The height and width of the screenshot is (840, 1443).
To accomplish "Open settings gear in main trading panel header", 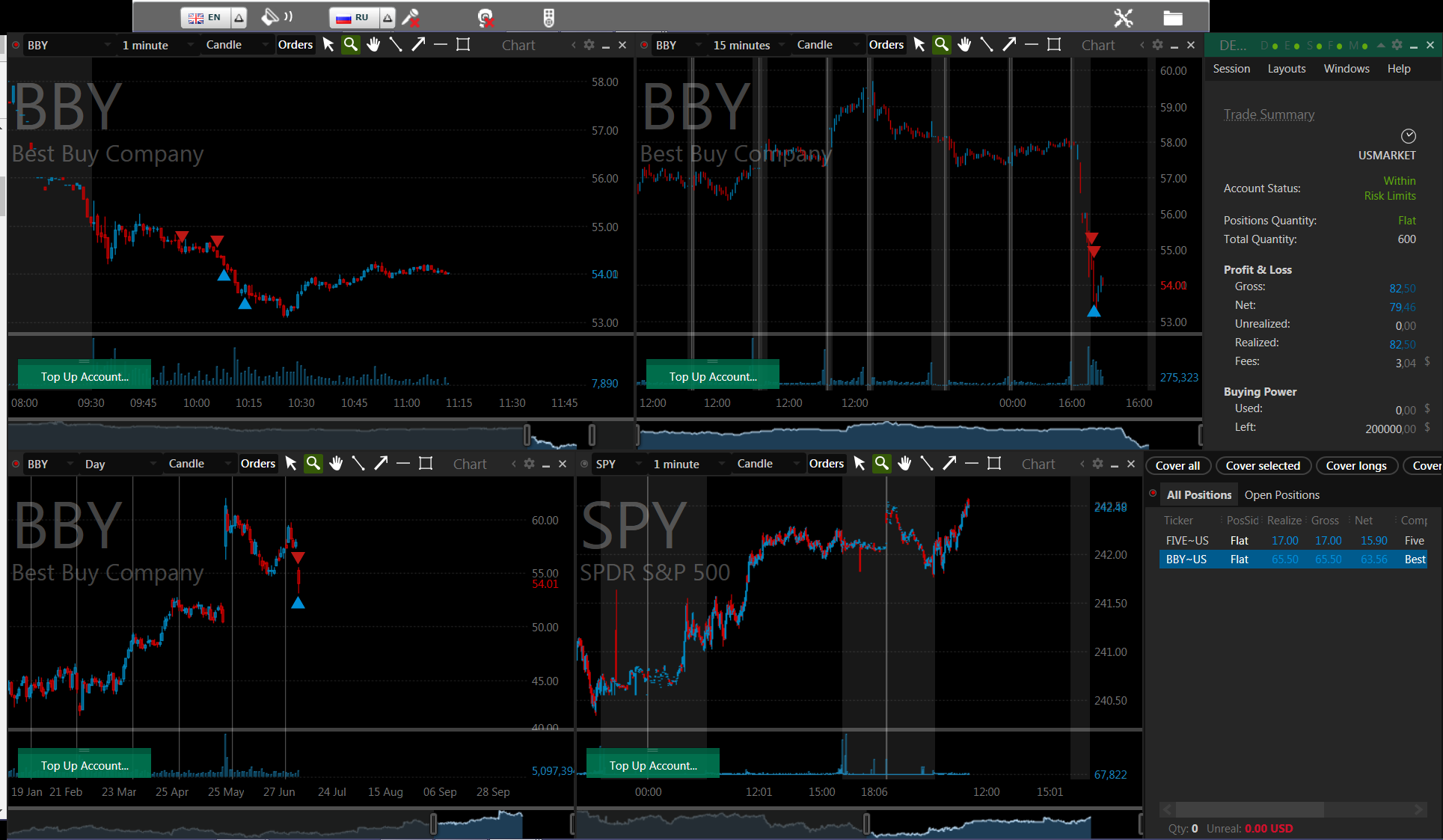I will point(1397,45).
